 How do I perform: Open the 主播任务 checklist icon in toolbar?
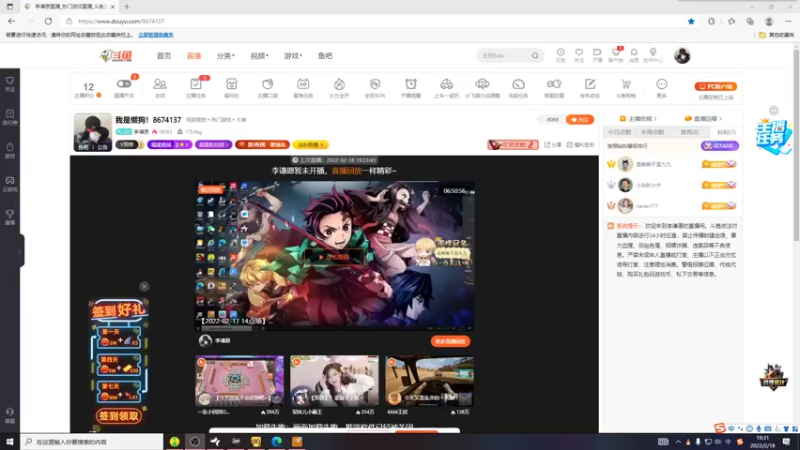pyautogui.click(x=195, y=84)
